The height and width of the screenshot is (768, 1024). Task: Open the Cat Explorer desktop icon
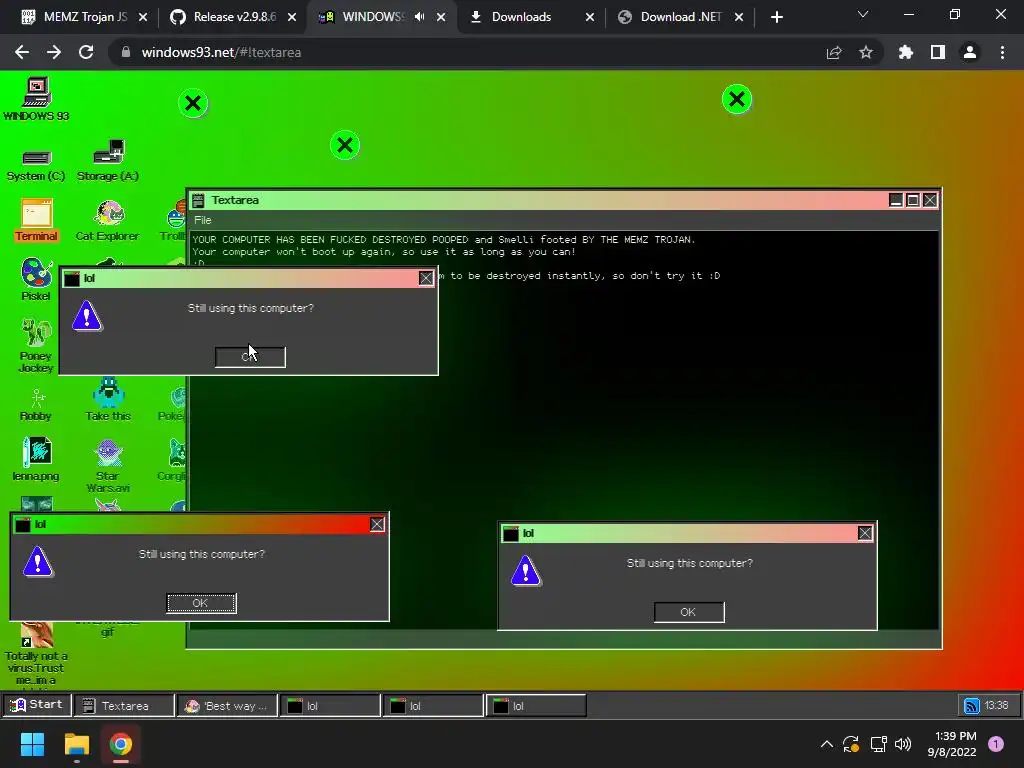point(108,221)
